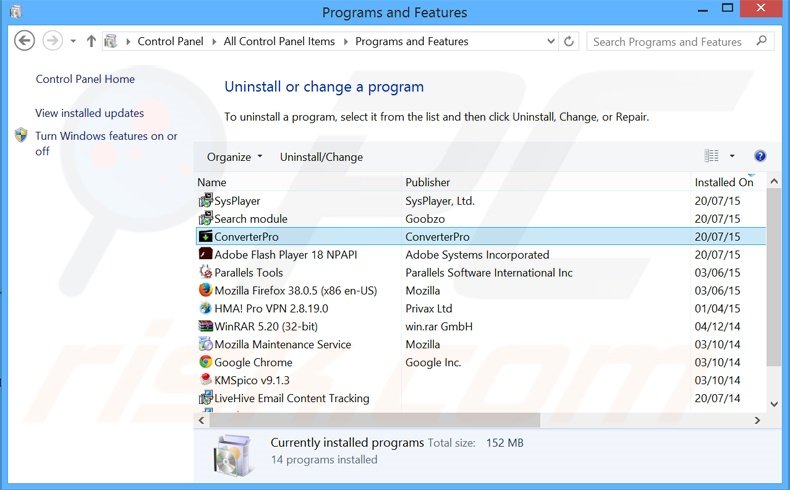Select the LiveHive Email Content Tracking icon
This screenshot has height=490, width=790.
click(206, 398)
